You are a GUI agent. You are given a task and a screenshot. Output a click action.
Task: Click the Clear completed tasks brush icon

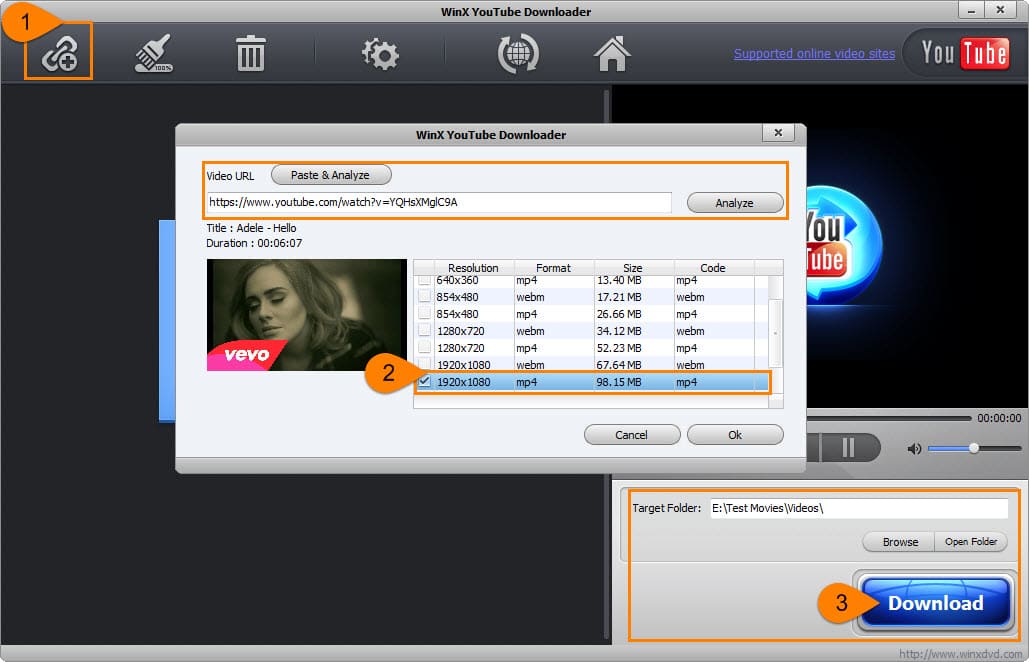[x=154, y=53]
